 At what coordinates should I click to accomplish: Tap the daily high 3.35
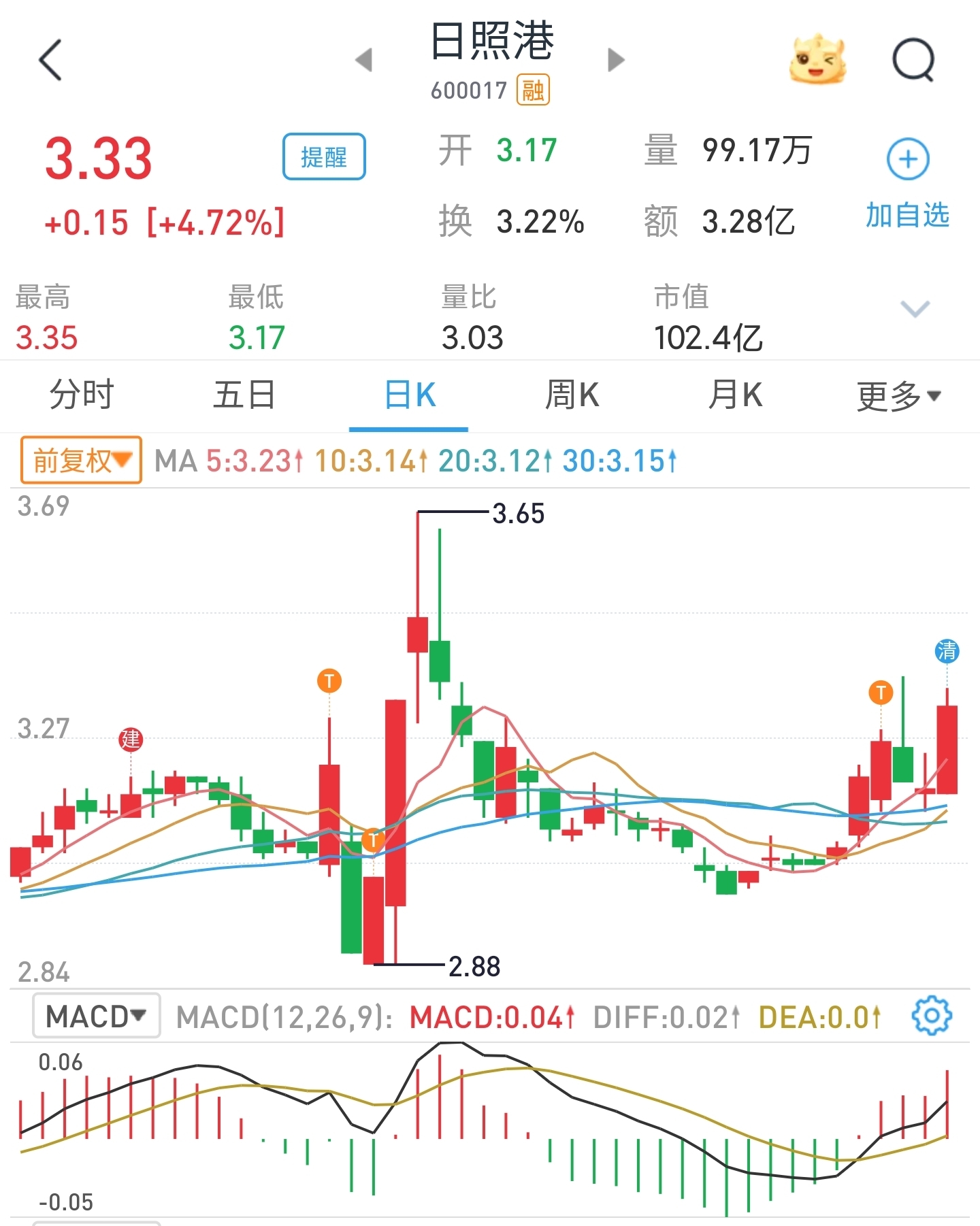click(x=47, y=338)
